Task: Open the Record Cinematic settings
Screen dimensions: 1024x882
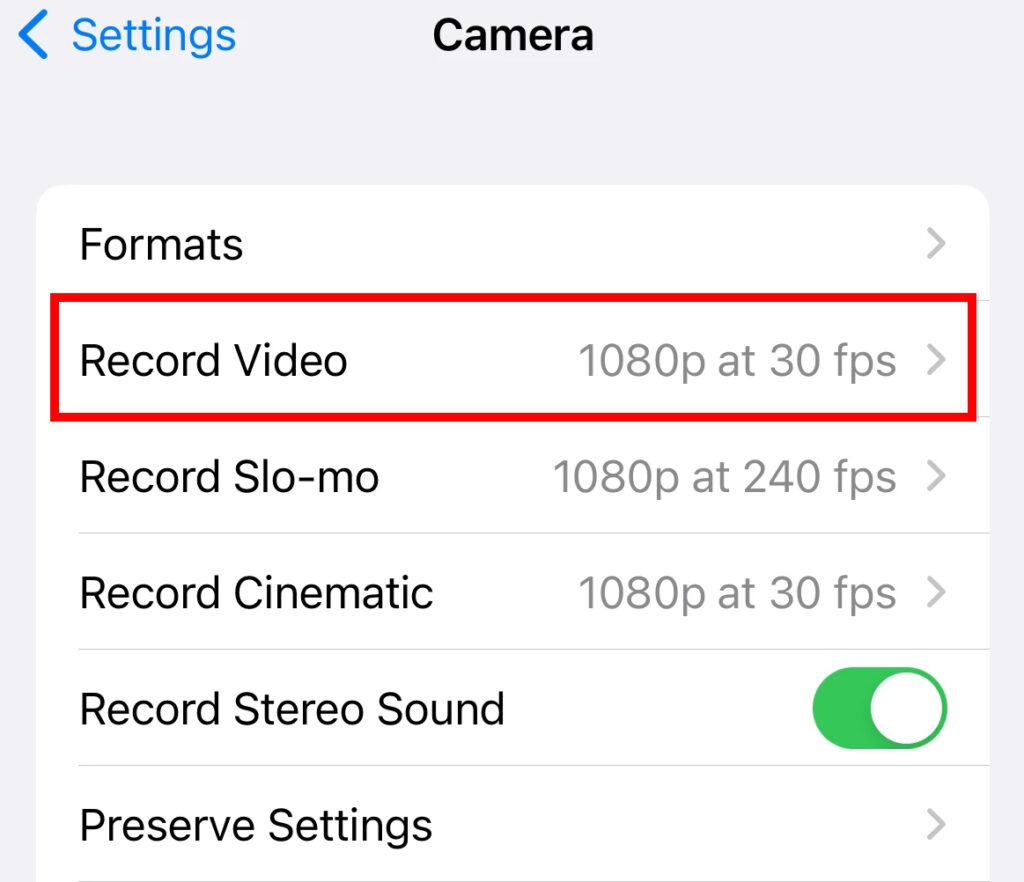Action: coord(500,592)
